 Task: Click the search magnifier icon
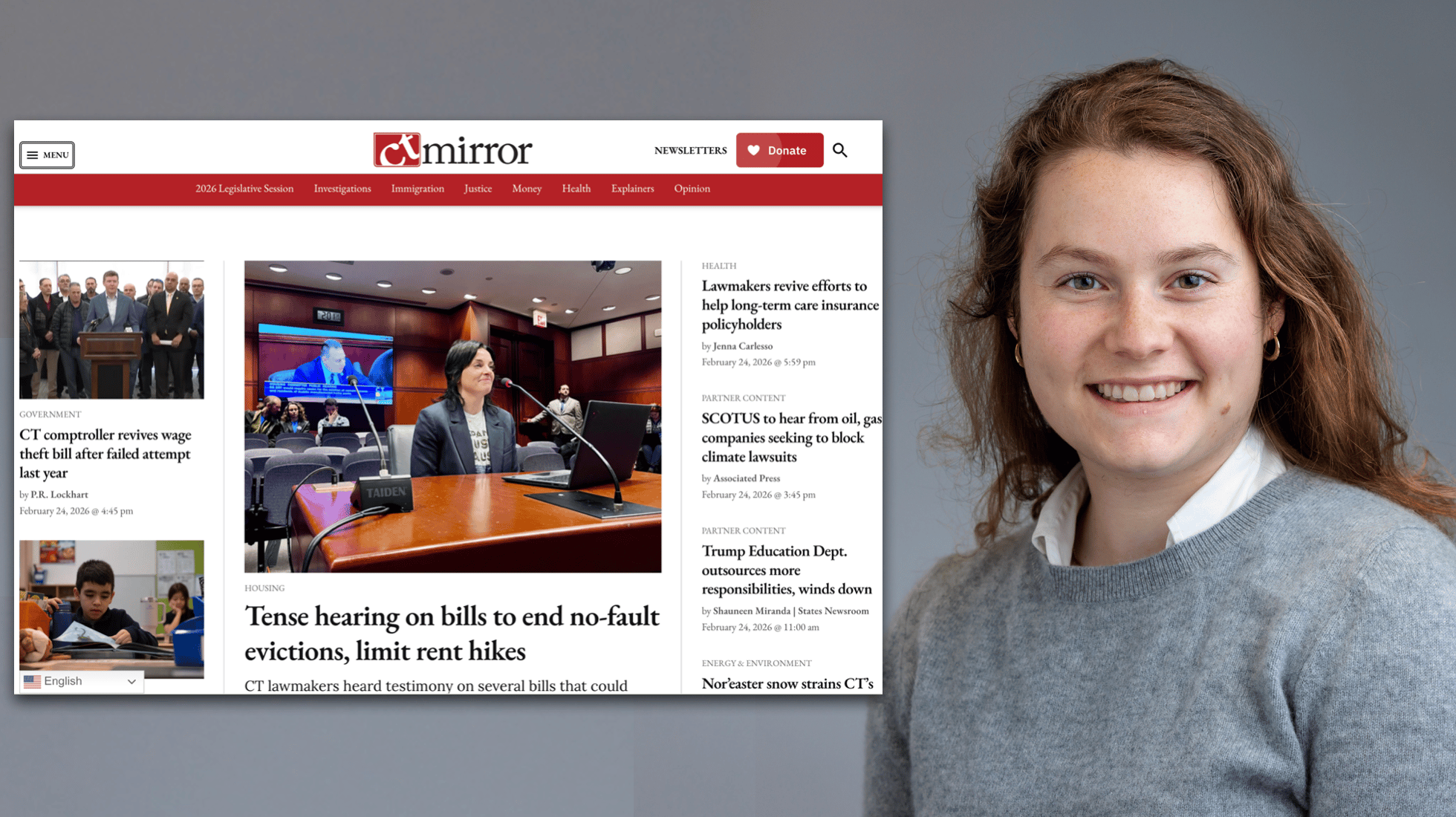click(839, 150)
